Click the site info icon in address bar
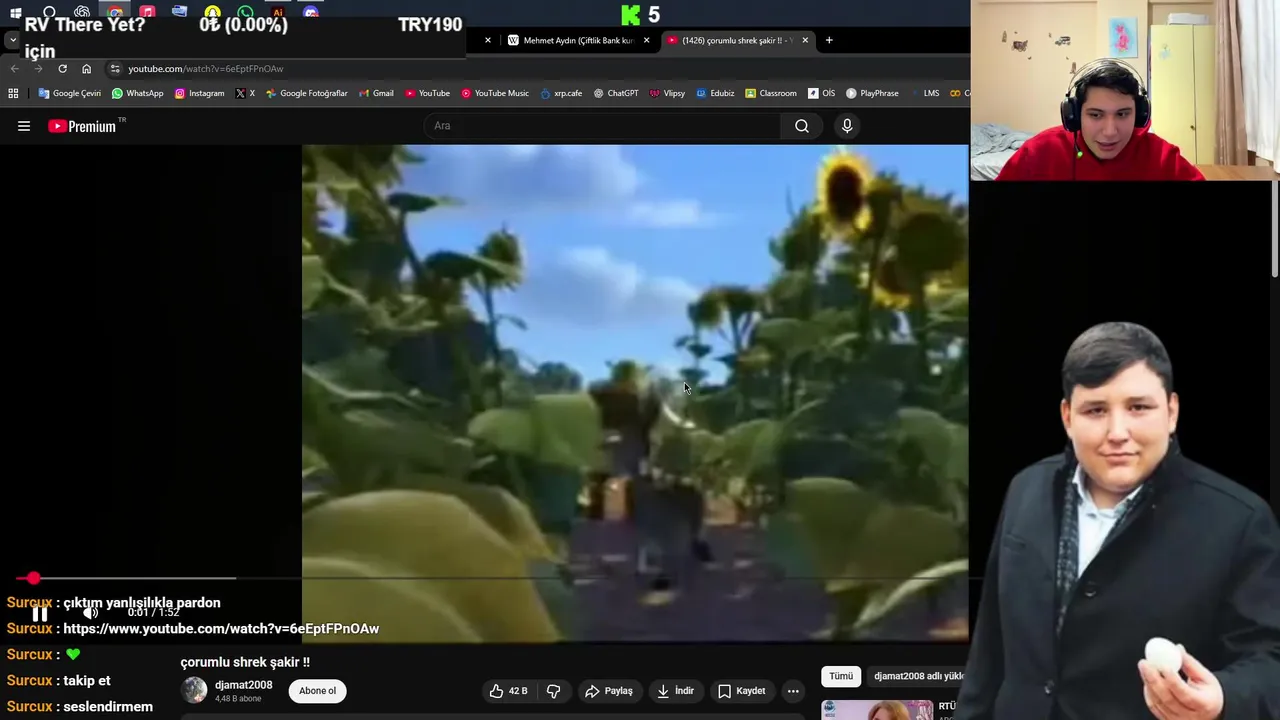The width and height of the screenshot is (1280, 720). click(x=115, y=69)
